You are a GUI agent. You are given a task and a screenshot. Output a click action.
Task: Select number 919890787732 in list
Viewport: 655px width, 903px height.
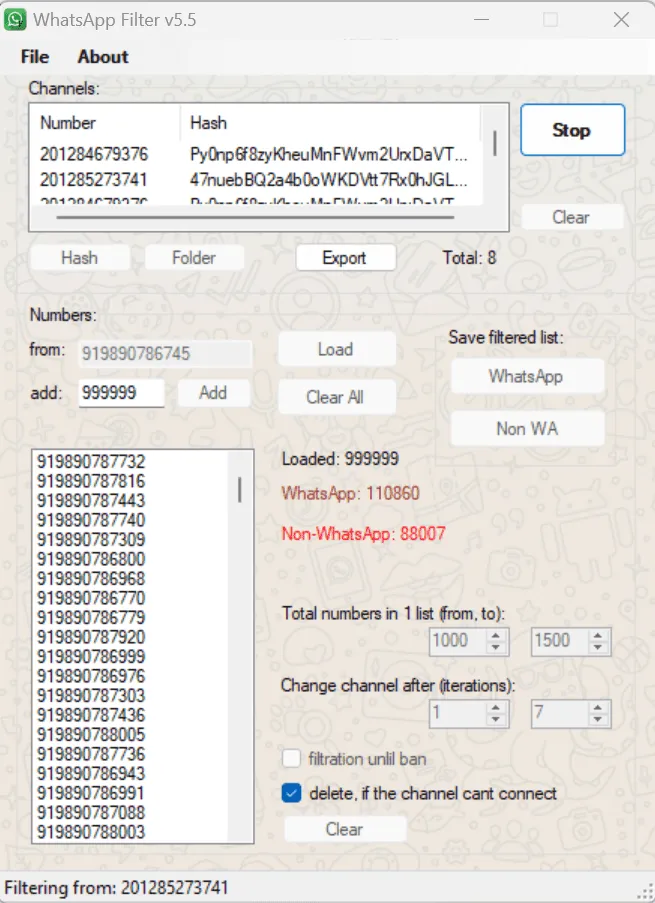click(x=91, y=462)
